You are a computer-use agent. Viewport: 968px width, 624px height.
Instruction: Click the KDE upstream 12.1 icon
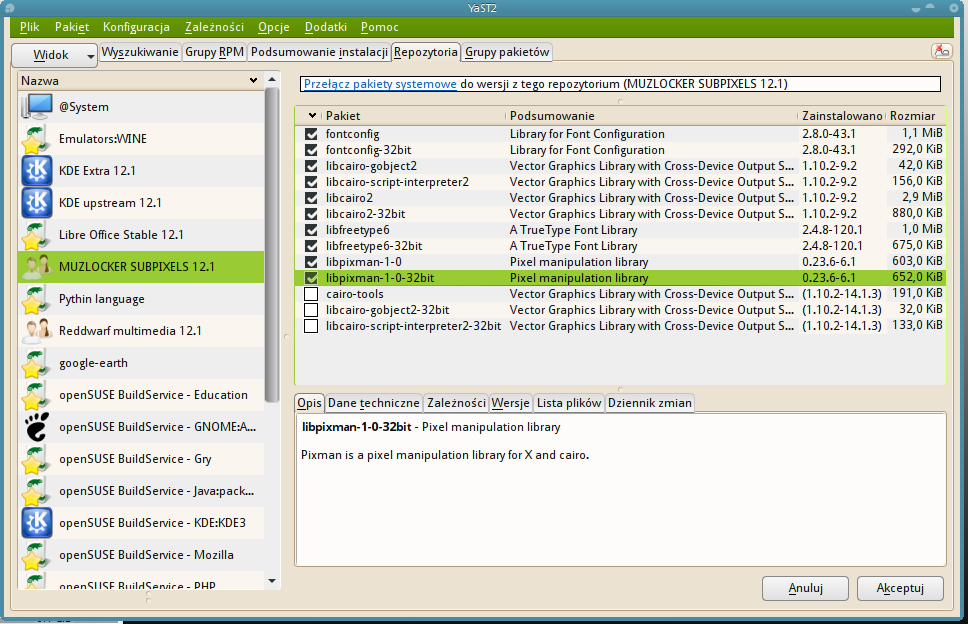[36, 203]
